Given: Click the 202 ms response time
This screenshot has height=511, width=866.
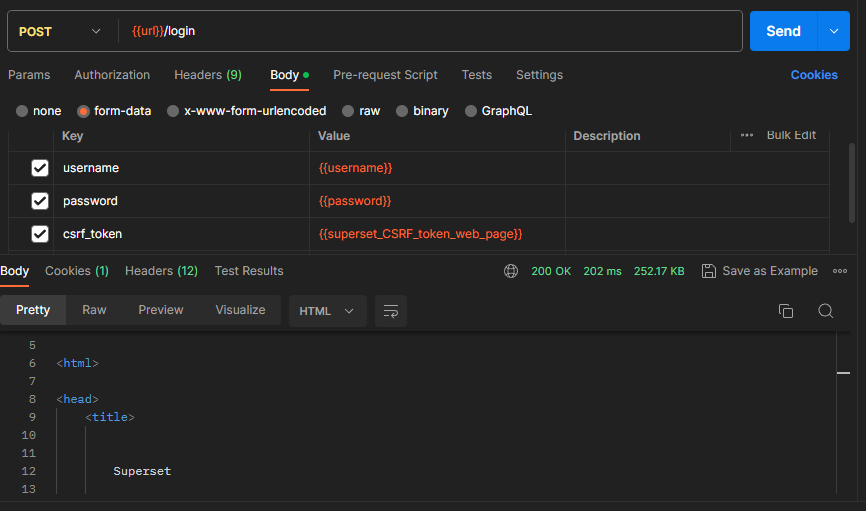Looking at the screenshot, I should 603,271.
